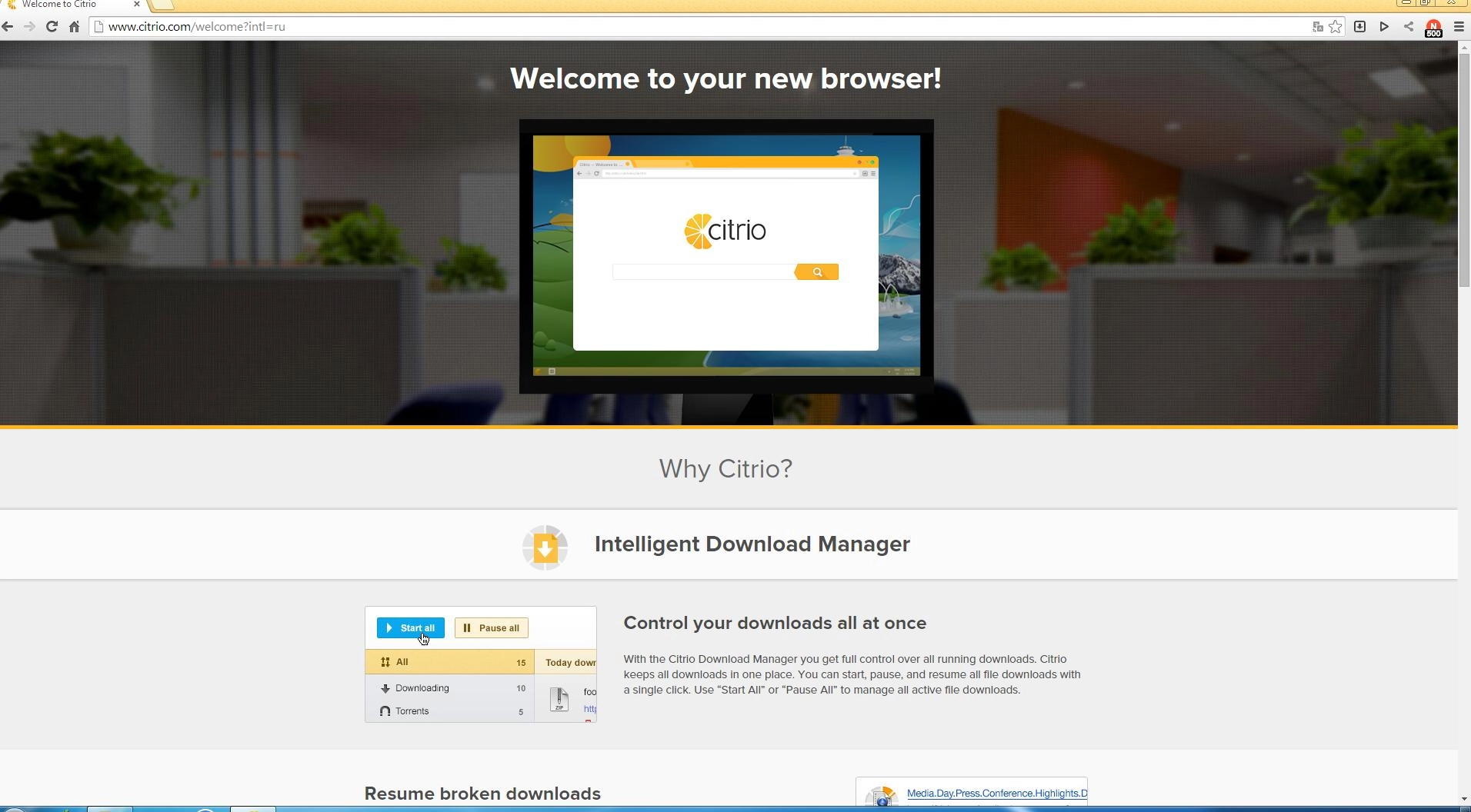Click the Pause all button

492,628
